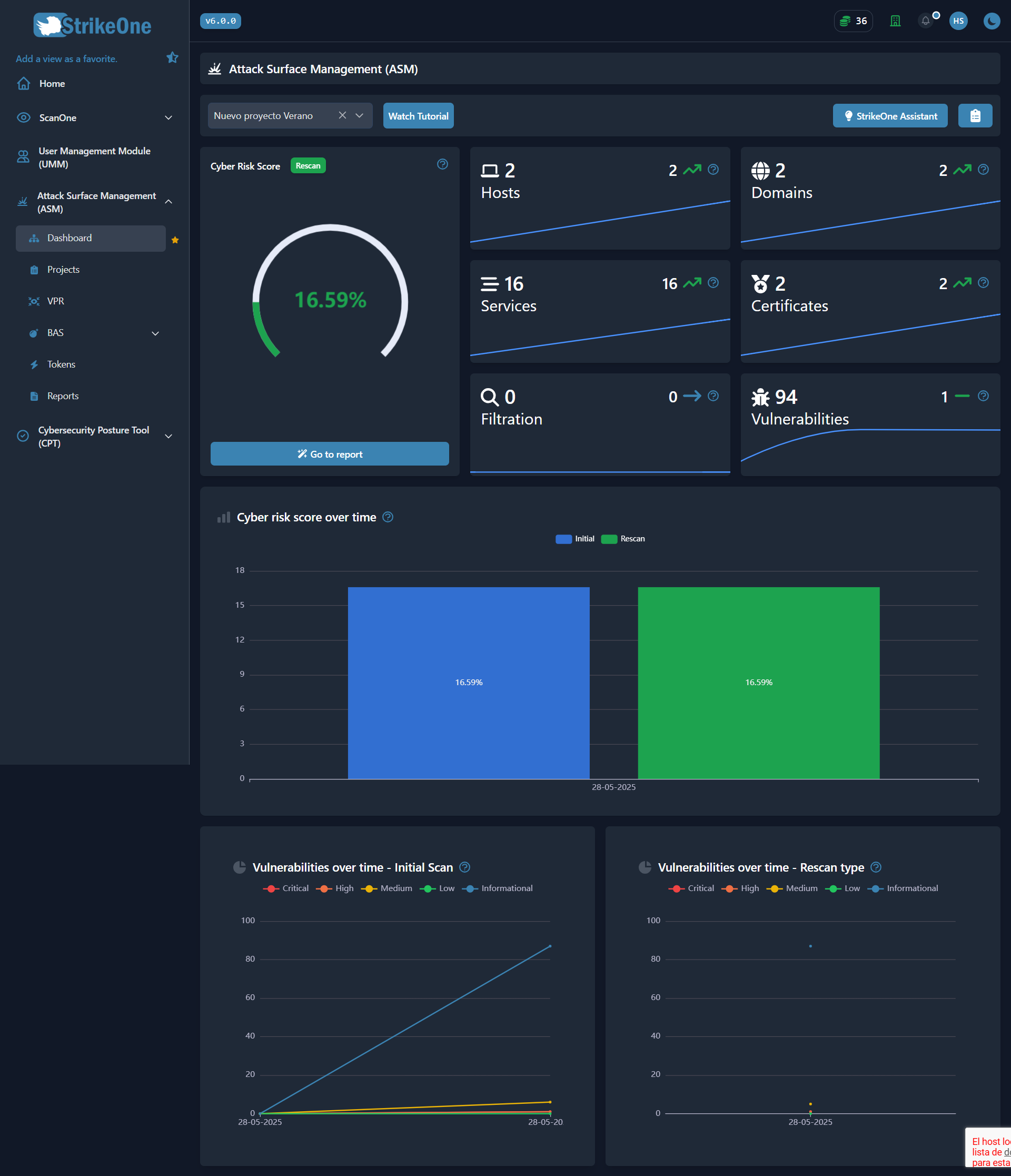Click the credits coins icon showing 36
Screen dimensions: 1011x1176
pos(853,21)
